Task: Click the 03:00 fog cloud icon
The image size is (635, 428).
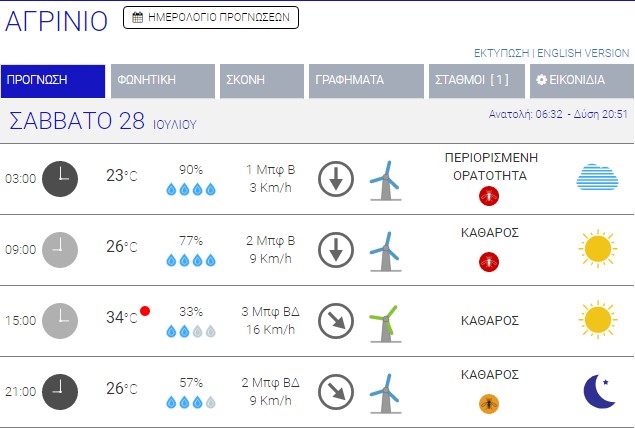Action: tap(596, 178)
